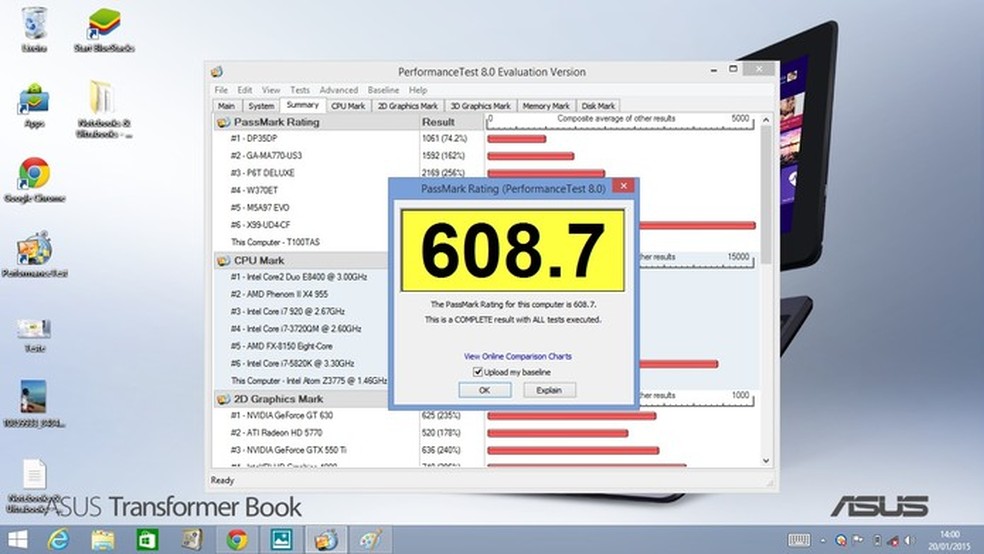The height and width of the screenshot is (554, 984).
Task: Open the Windows Start button
Action: (x=18, y=539)
